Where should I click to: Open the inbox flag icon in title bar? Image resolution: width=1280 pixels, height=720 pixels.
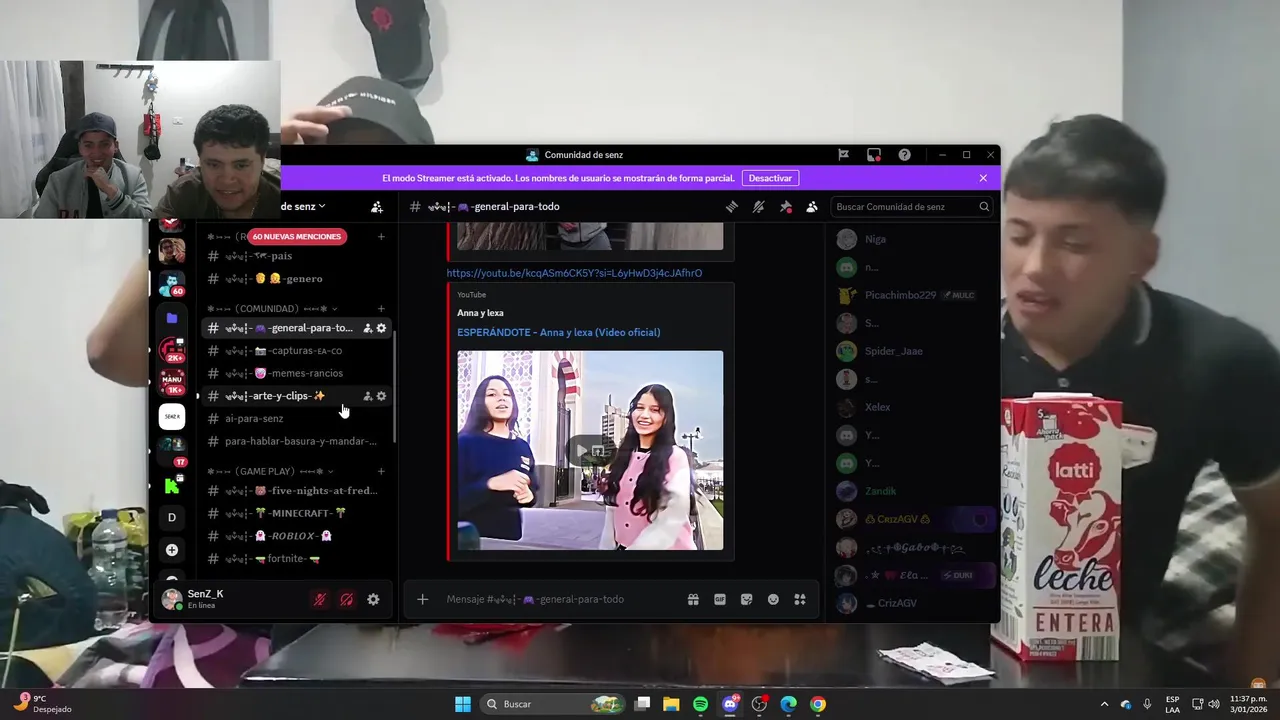(x=843, y=155)
